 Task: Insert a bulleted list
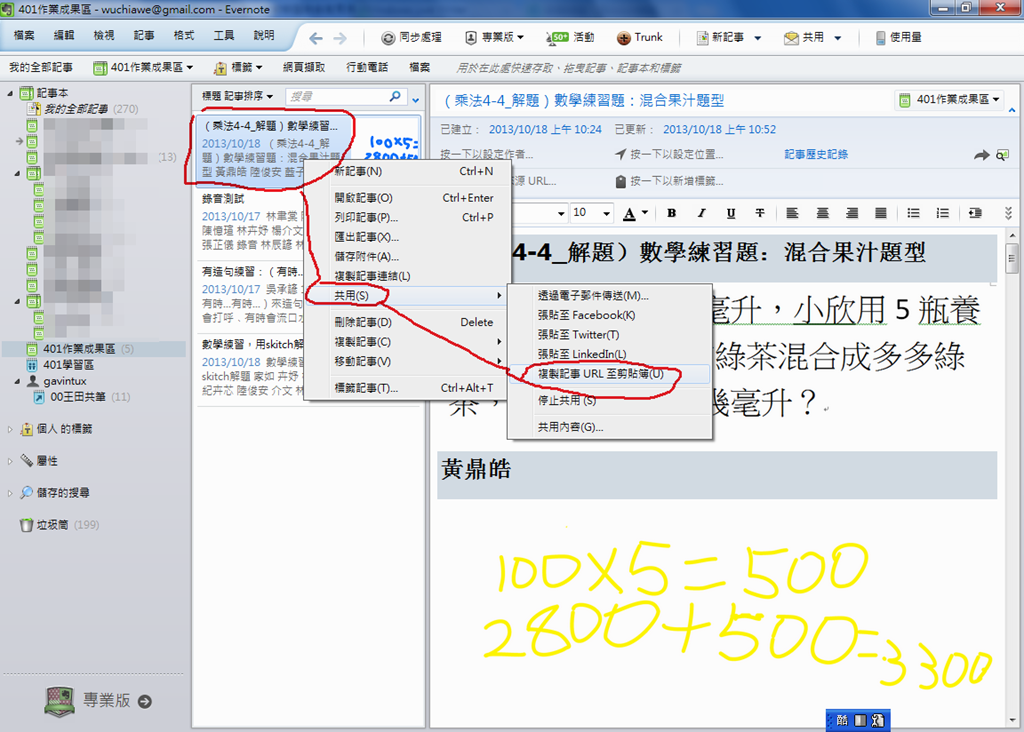[913, 213]
